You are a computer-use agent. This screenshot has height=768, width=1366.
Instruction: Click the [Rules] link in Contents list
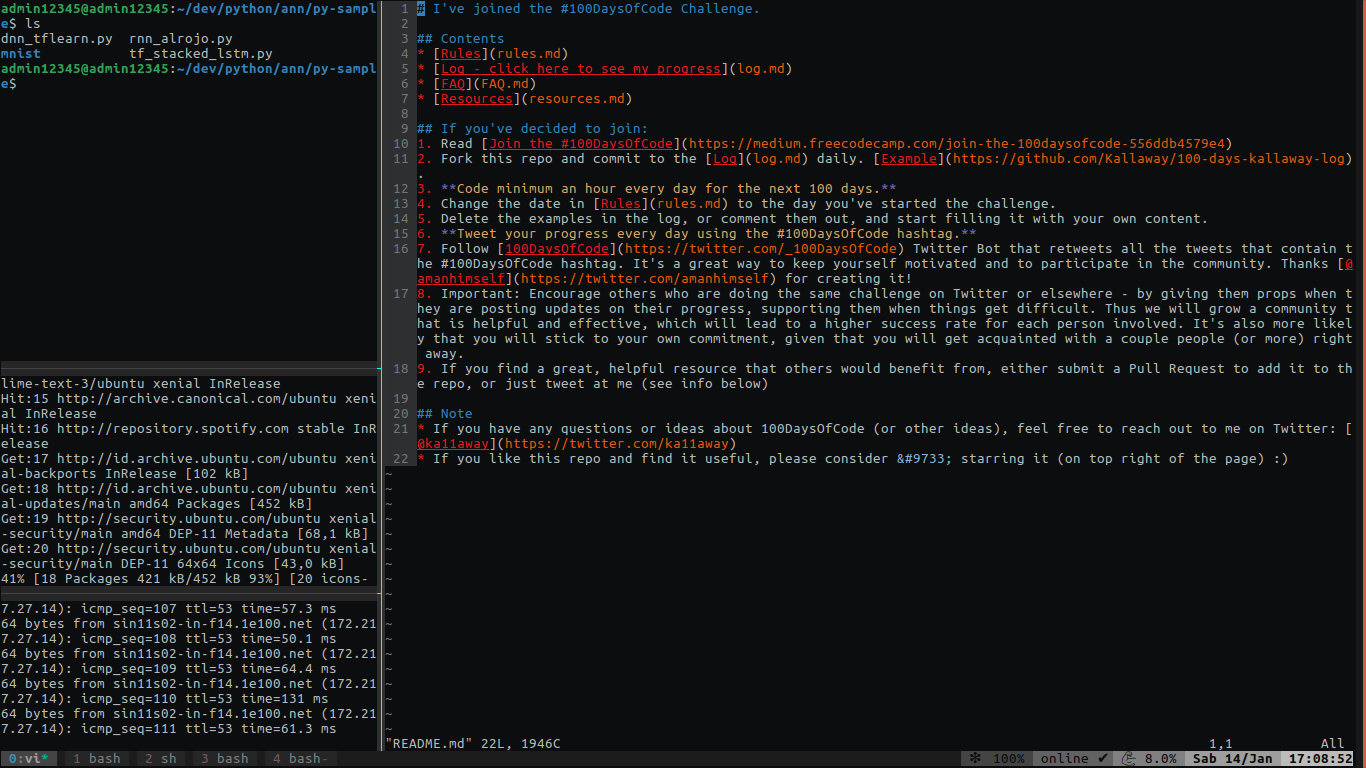461,54
